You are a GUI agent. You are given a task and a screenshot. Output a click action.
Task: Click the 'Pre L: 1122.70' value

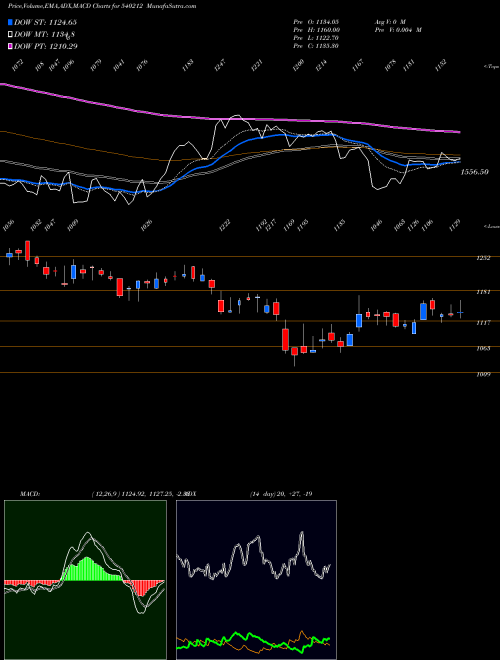tap(316, 38)
